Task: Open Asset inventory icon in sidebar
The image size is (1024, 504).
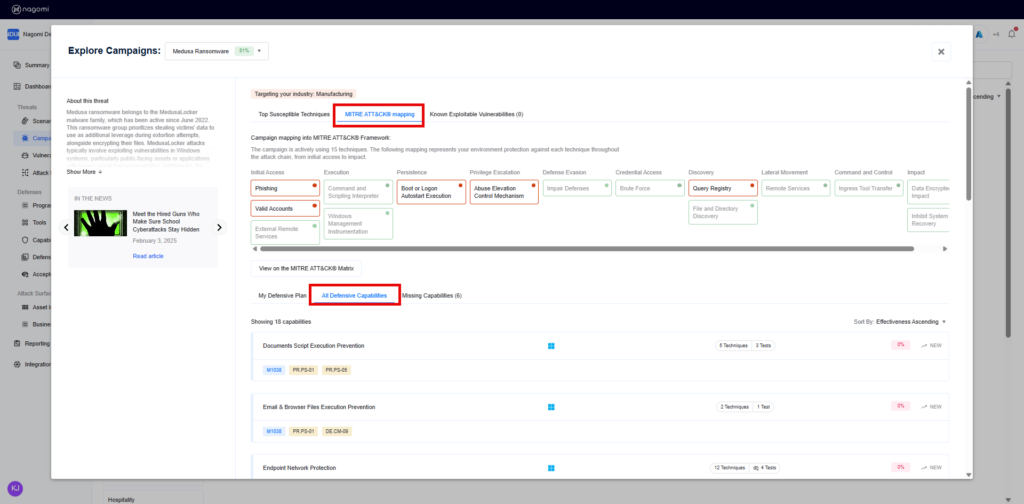Action: pos(25,307)
